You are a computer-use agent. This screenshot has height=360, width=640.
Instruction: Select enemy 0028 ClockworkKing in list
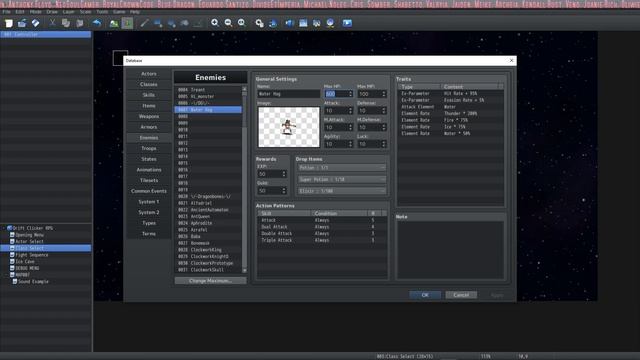pyautogui.click(x=208, y=250)
